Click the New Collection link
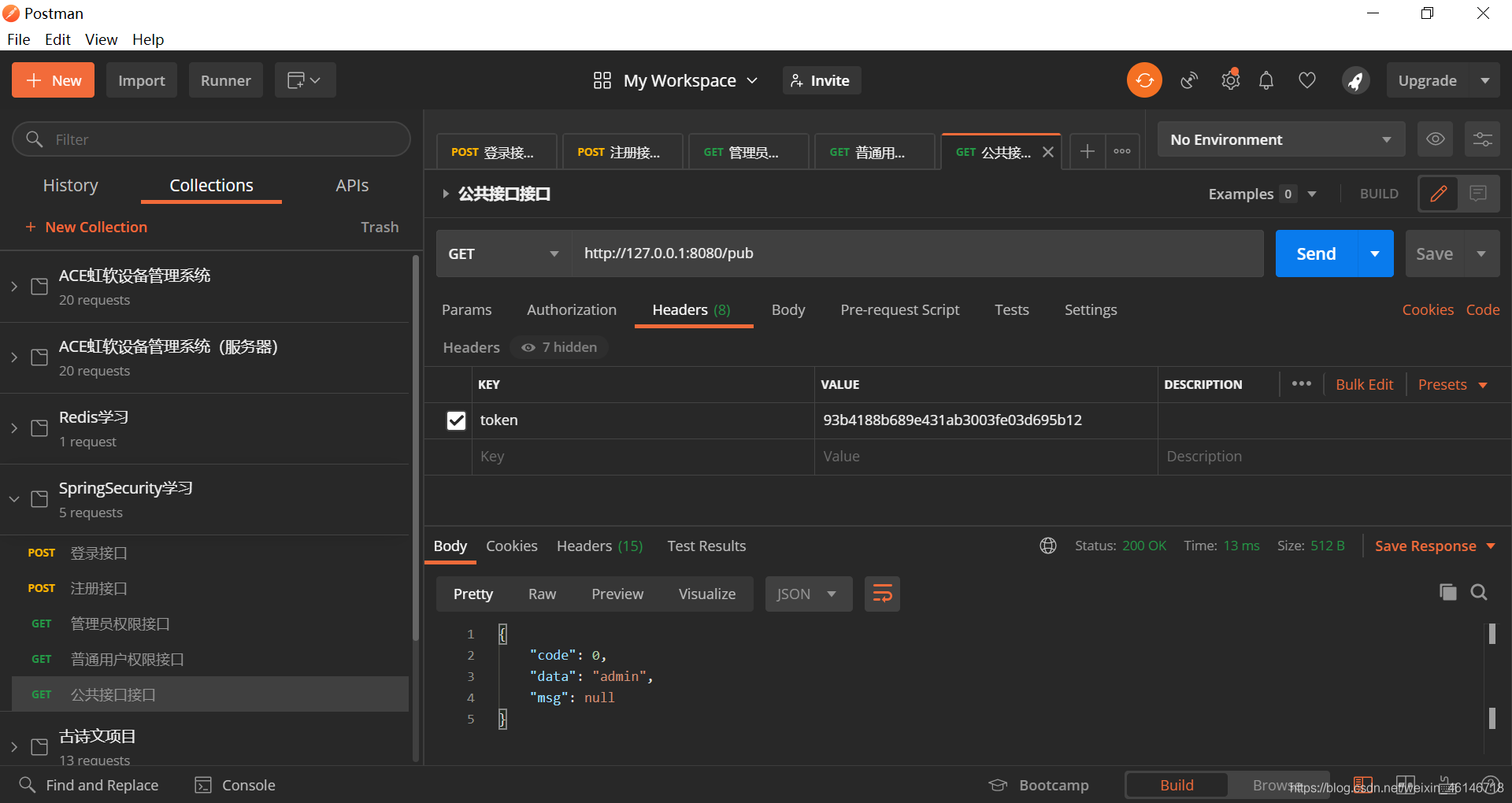This screenshot has height=803, width=1512. [87, 227]
